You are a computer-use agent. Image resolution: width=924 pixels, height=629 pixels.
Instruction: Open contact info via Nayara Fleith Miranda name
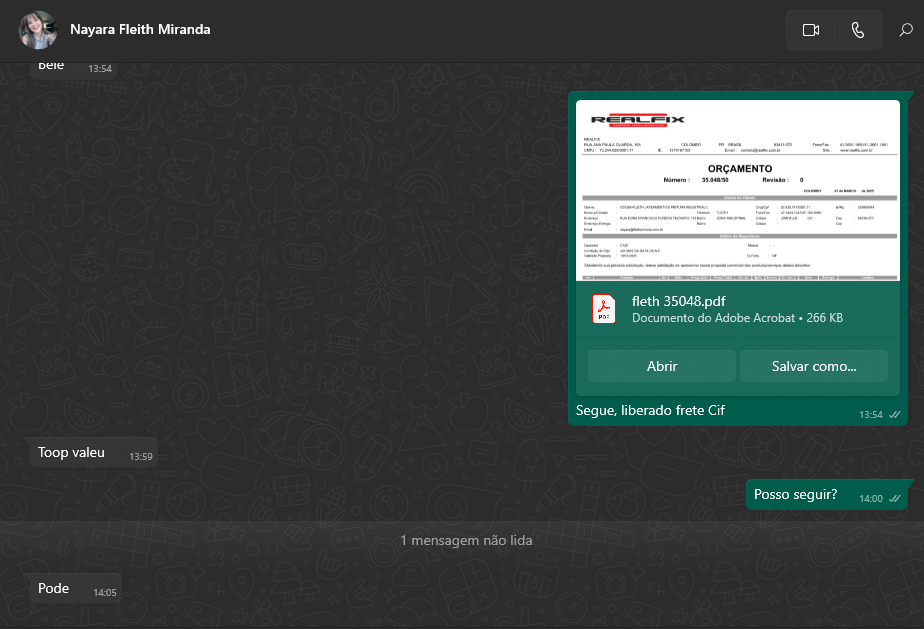pyautogui.click(x=140, y=29)
